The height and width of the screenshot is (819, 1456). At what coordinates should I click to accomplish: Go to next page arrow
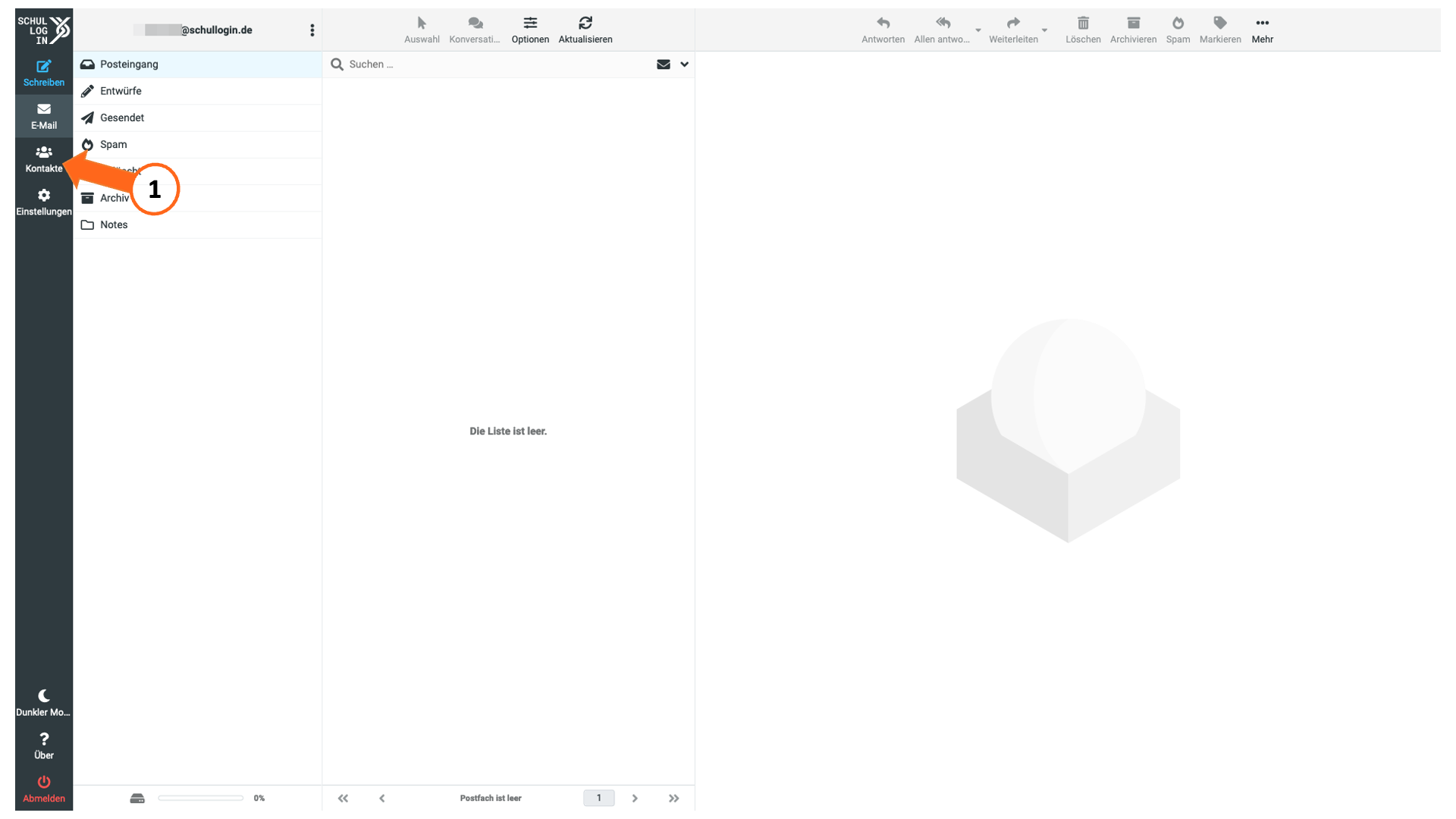tap(635, 798)
